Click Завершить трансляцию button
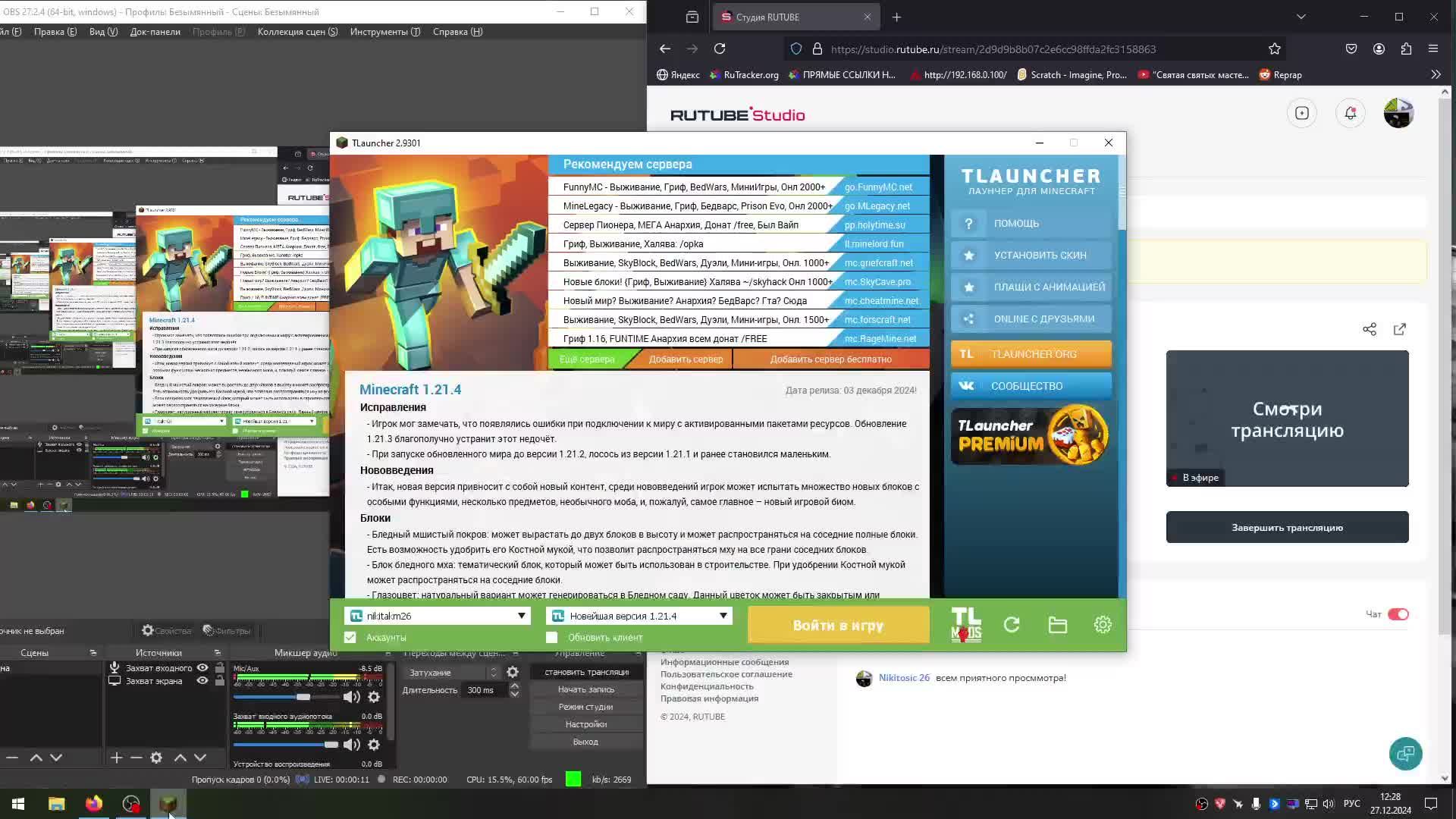Screen dimensions: 1456x819 (x=1287, y=528)
